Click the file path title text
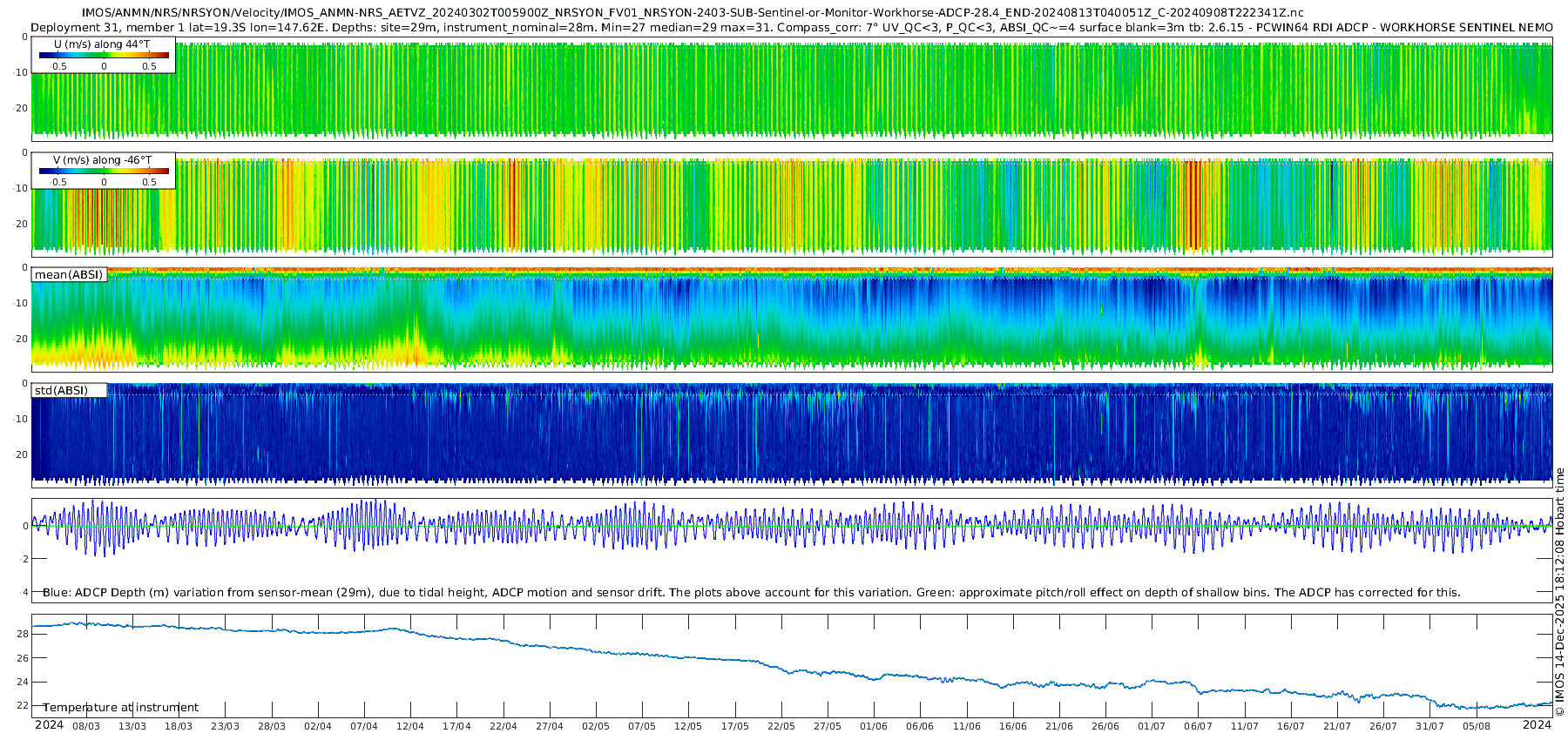This screenshot has height=740, width=1568. coord(693,12)
